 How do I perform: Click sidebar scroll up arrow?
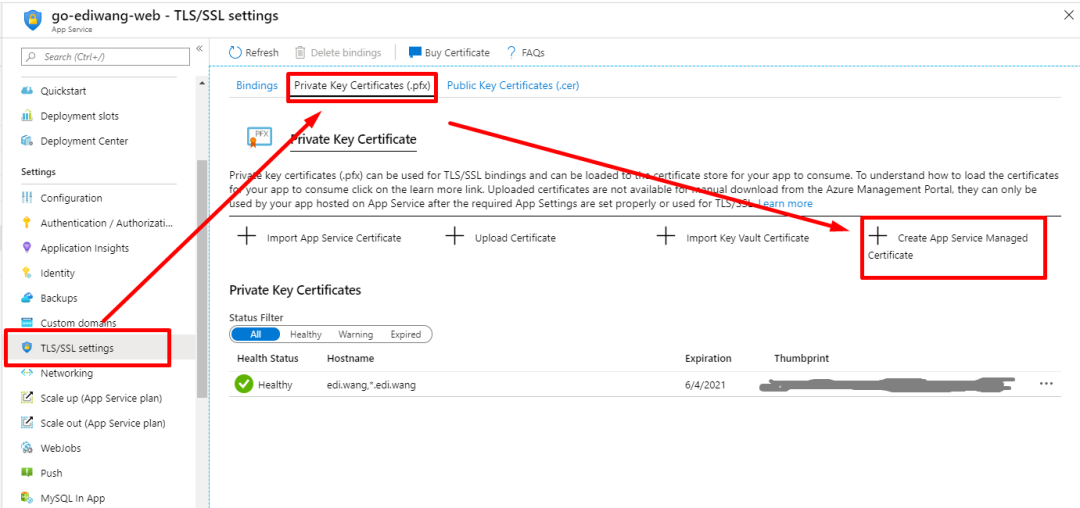click(x=202, y=83)
